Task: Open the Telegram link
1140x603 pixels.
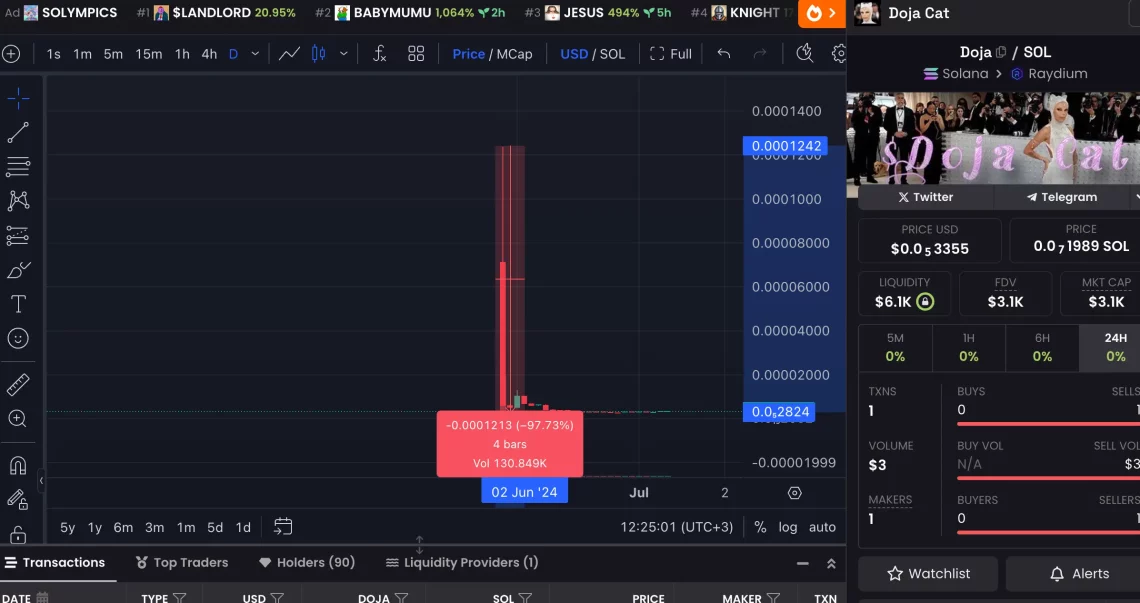Action: [x=1061, y=197]
